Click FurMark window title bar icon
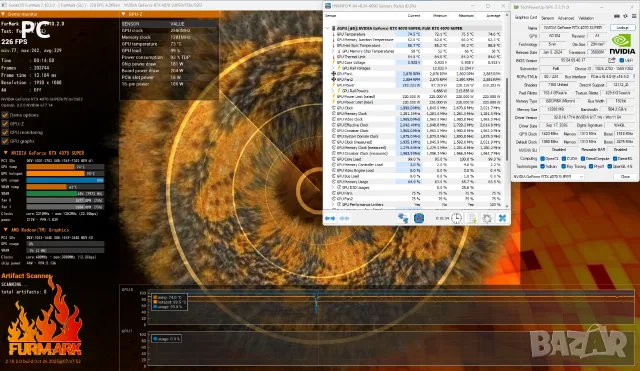640x371 pixels. click(x=3, y=5)
